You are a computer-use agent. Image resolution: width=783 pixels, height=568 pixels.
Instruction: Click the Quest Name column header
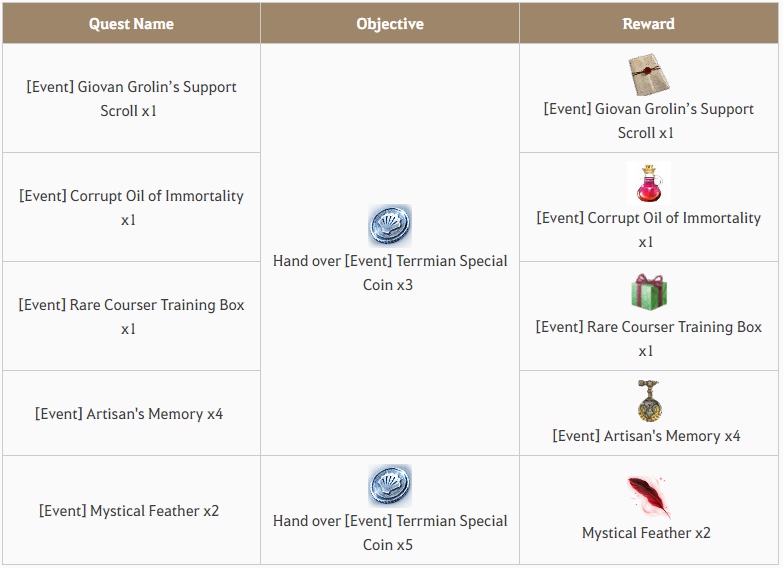pos(131,23)
